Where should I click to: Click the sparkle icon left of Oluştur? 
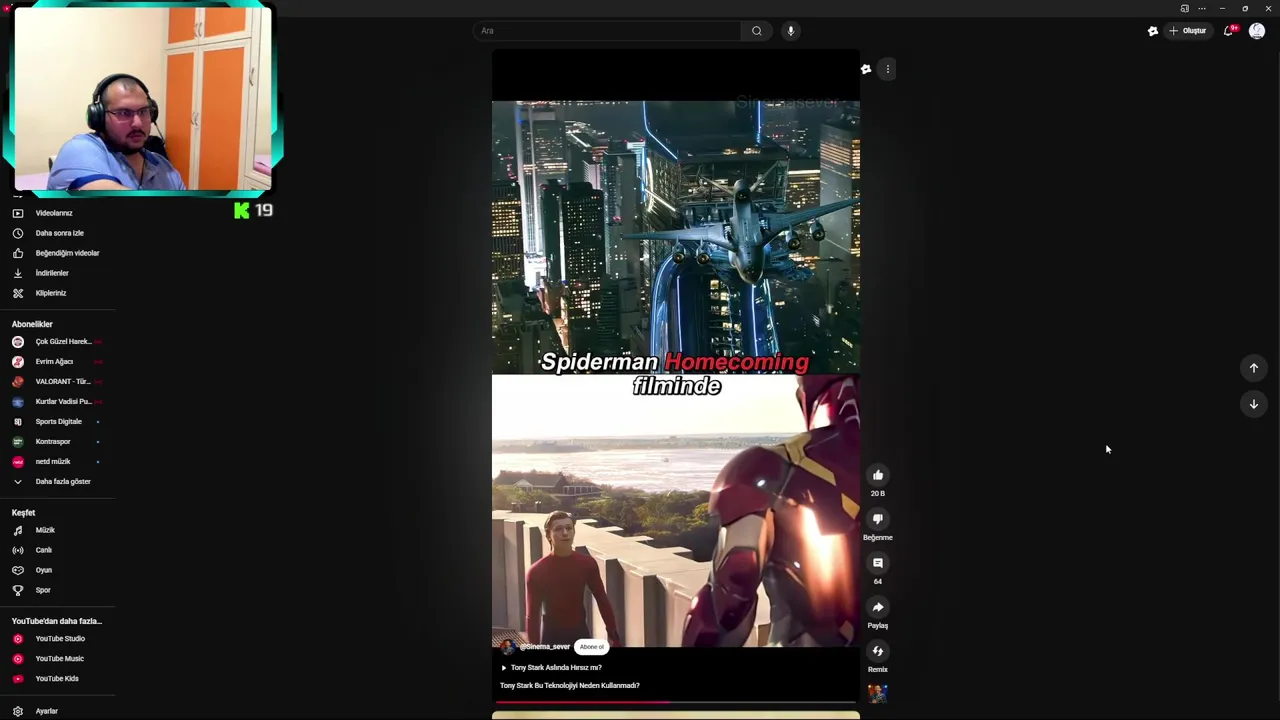[x=1153, y=31]
